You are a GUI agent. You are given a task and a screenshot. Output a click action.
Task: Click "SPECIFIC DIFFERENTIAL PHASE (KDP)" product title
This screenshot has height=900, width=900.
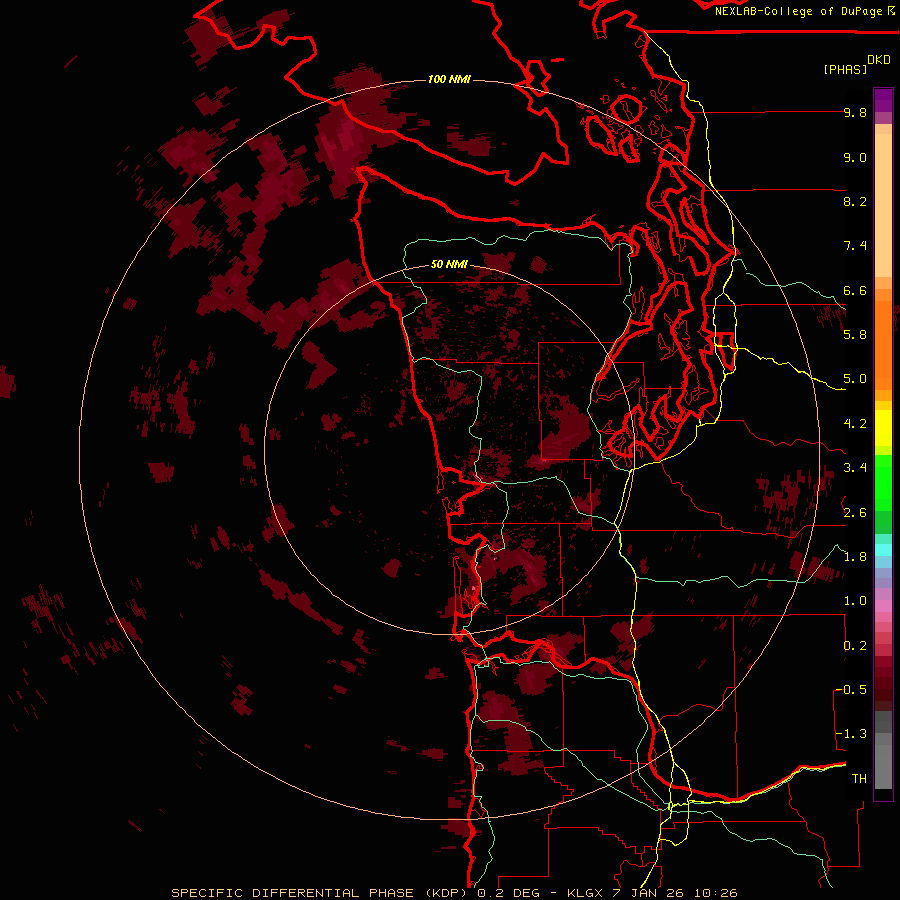coord(319,893)
